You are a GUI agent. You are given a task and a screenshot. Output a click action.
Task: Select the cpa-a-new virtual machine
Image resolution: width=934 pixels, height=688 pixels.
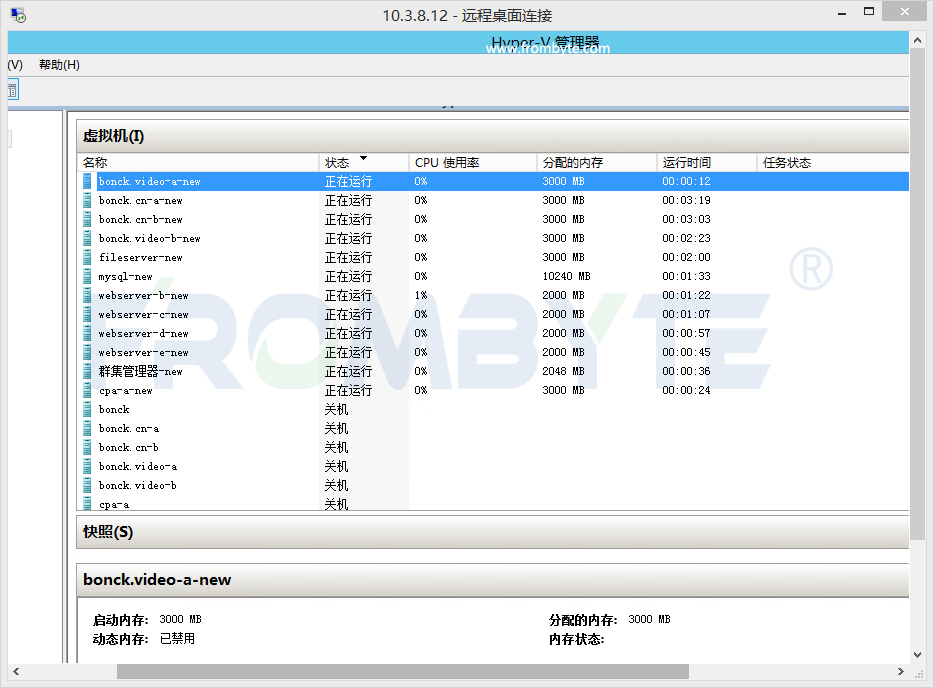[x=493, y=391]
